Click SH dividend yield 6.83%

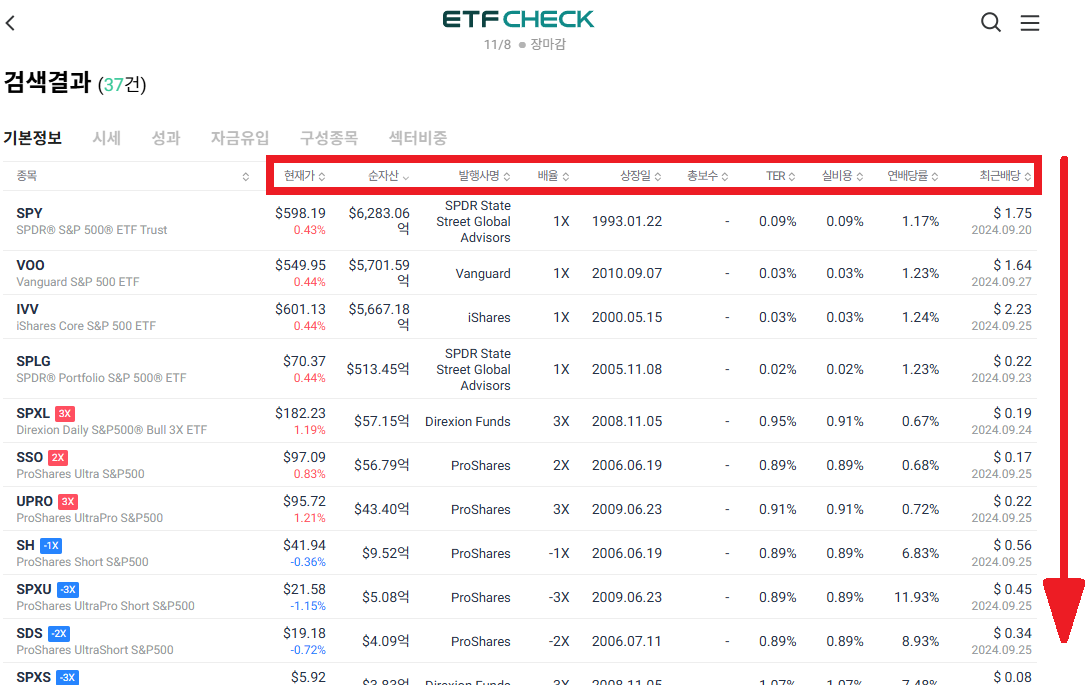pyautogui.click(x=920, y=554)
